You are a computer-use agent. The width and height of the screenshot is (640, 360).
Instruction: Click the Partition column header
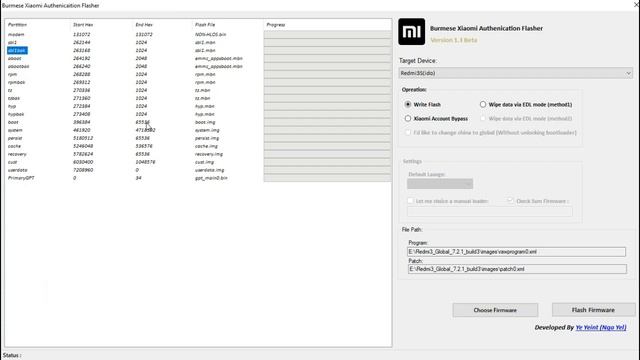click(x=17, y=25)
